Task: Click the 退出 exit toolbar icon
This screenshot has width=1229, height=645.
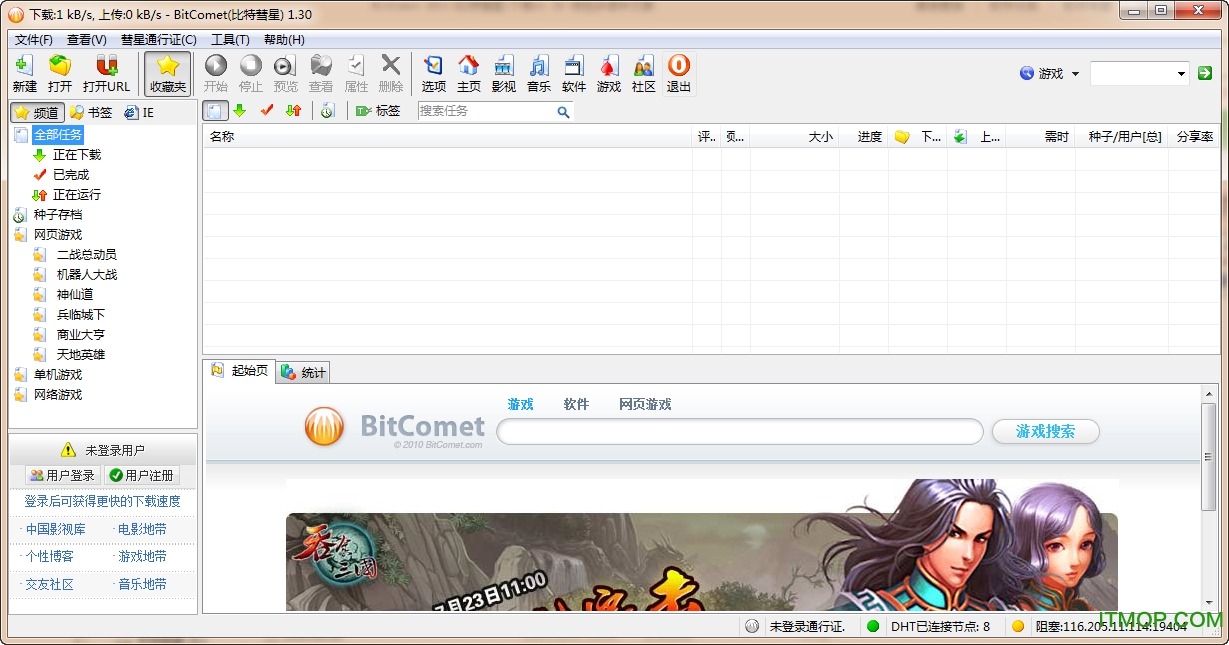Action: (679, 74)
